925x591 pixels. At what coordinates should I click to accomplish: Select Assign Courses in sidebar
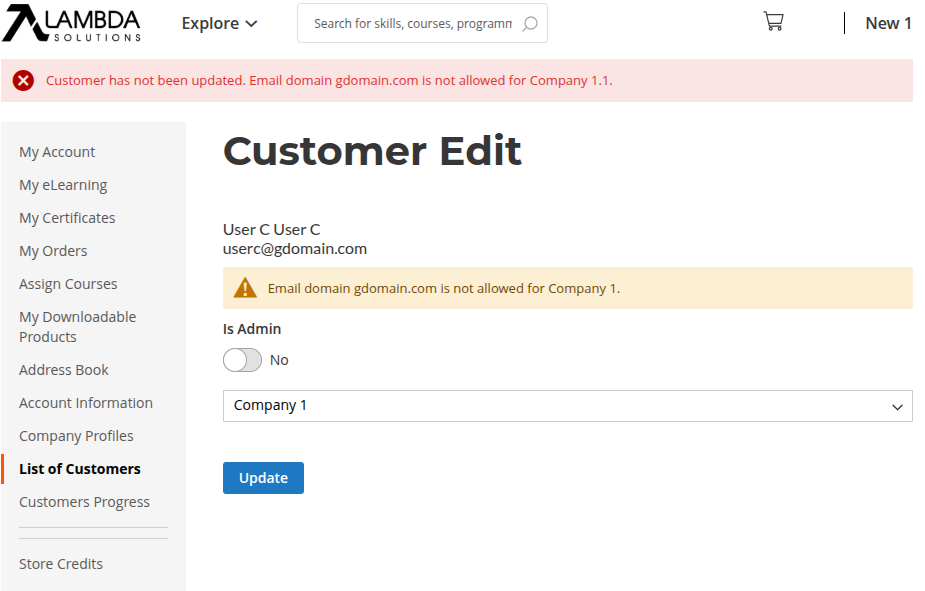click(68, 284)
